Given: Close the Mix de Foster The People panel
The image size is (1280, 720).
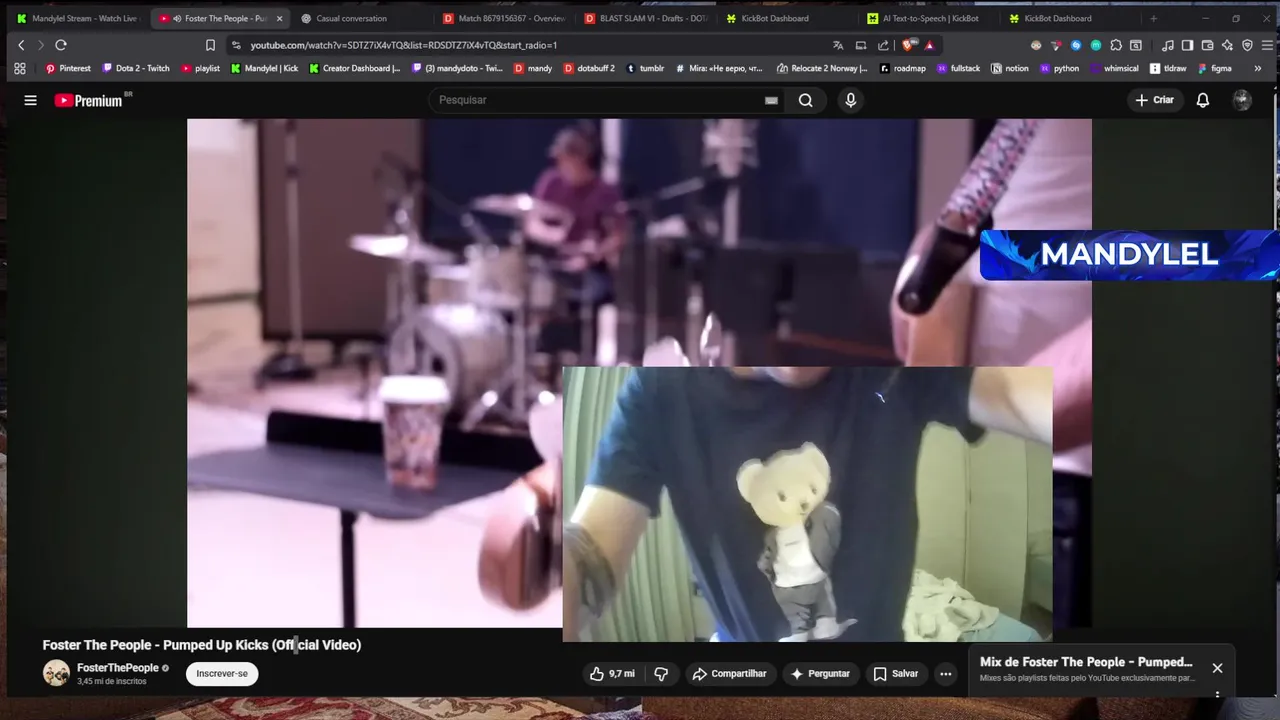Looking at the screenshot, I should tap(1217, 668).
